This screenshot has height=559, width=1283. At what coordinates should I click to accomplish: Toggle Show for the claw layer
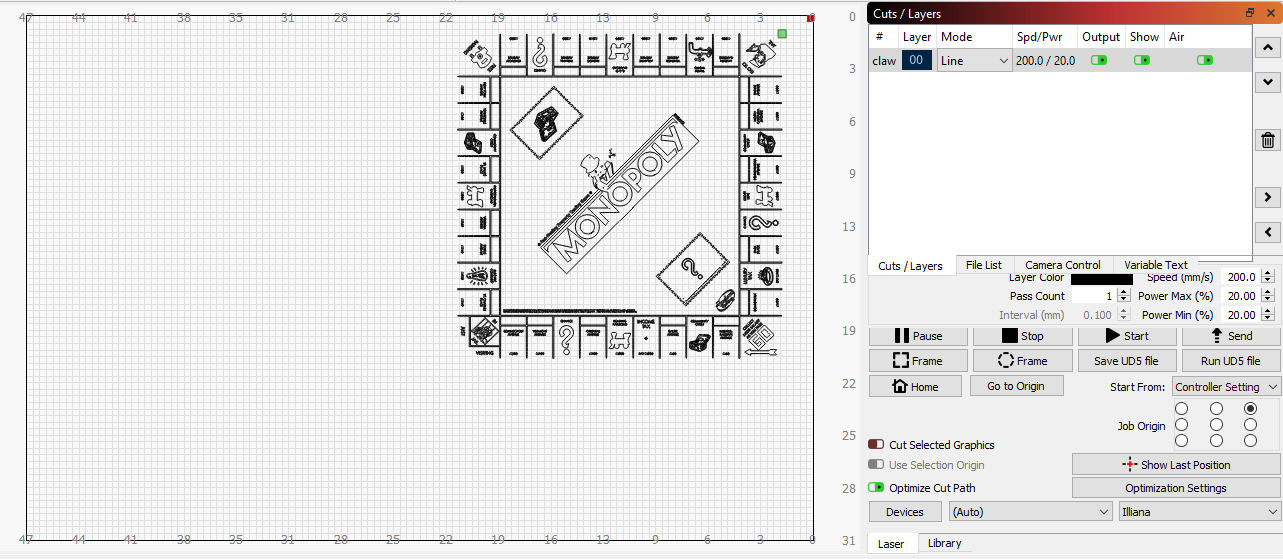click(1142, 61)
